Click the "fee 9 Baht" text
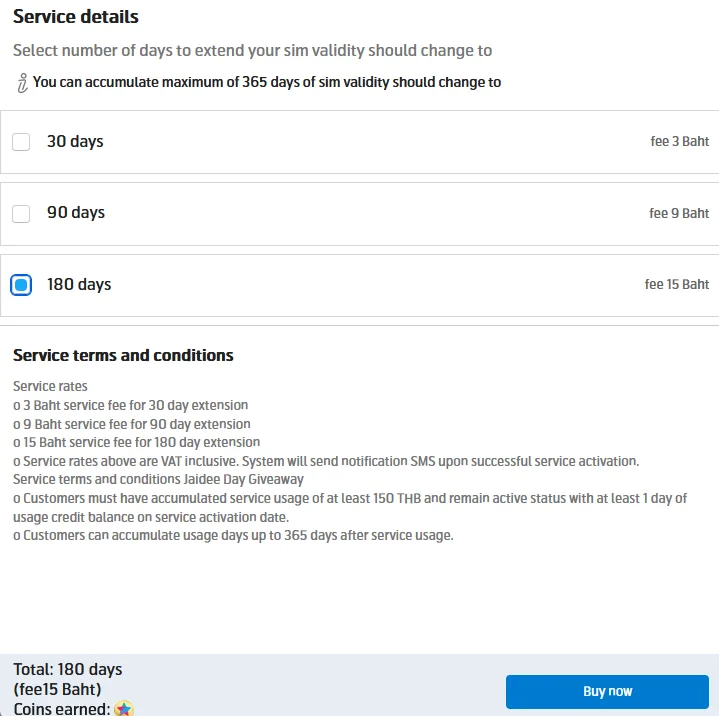The height and width of the screenshot is (716, 719). (679, 213)
